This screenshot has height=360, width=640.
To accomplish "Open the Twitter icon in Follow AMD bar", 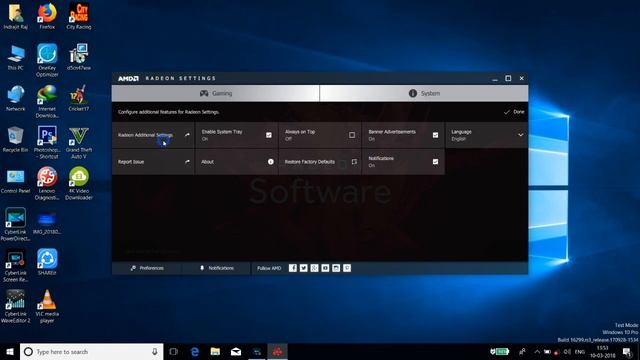I will point(304,268).
